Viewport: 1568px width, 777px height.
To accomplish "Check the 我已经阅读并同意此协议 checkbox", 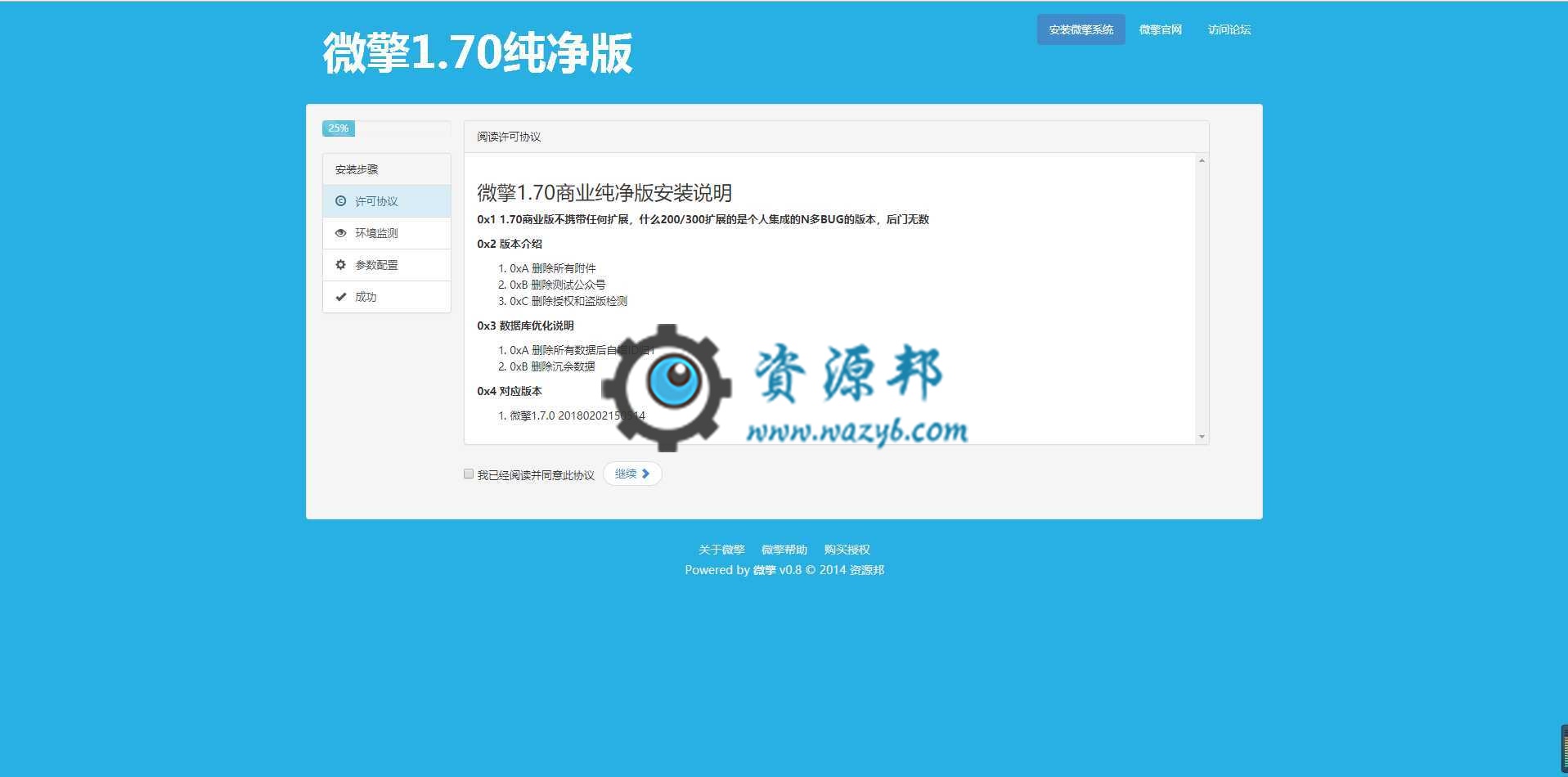I will pos(469,474).
